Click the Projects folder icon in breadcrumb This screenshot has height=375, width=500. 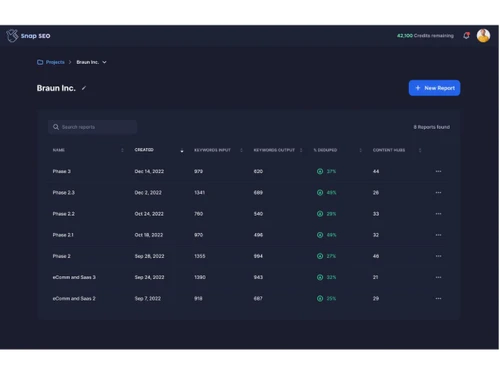click(40, 62)
